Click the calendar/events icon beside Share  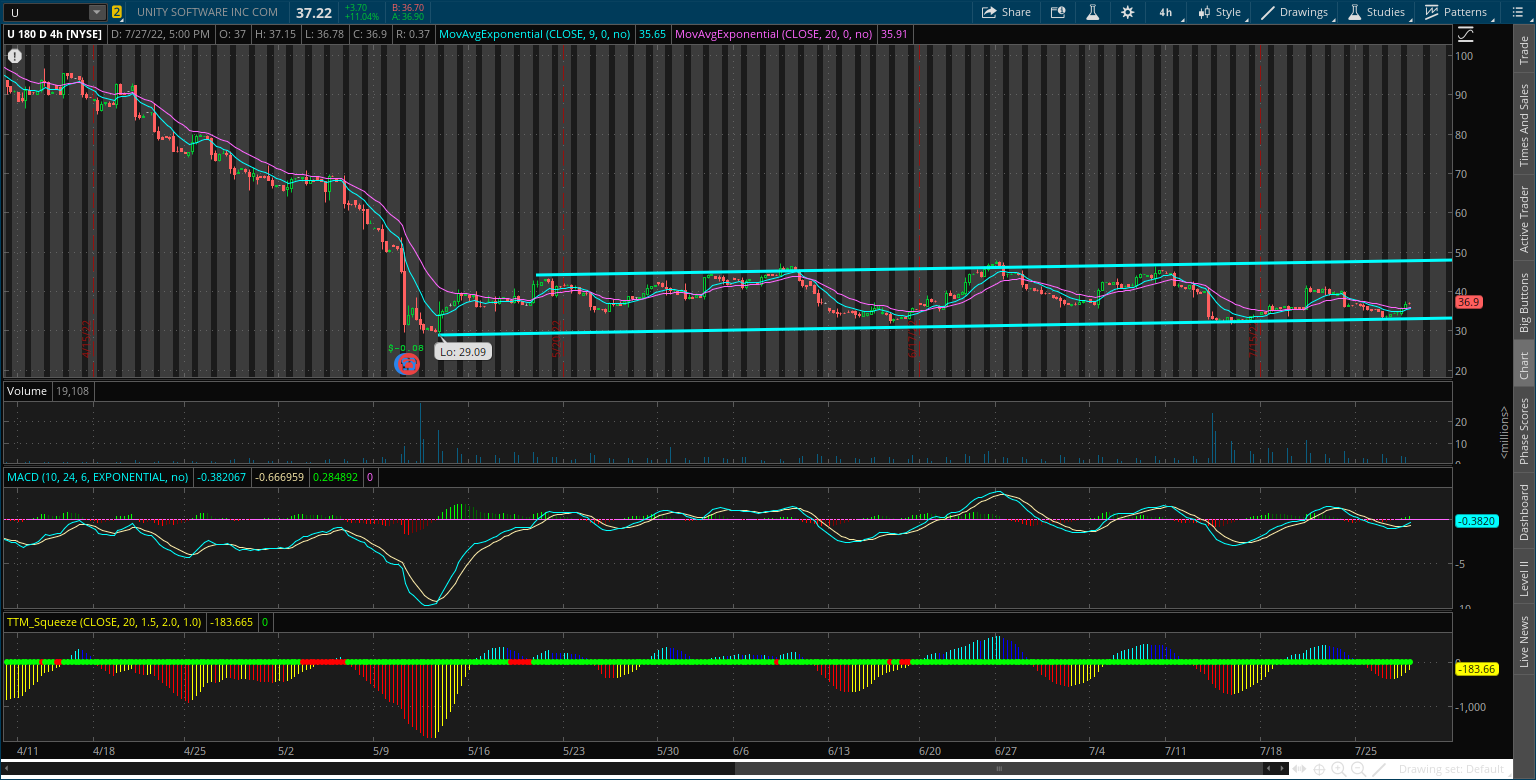(x=1058, y=12)
